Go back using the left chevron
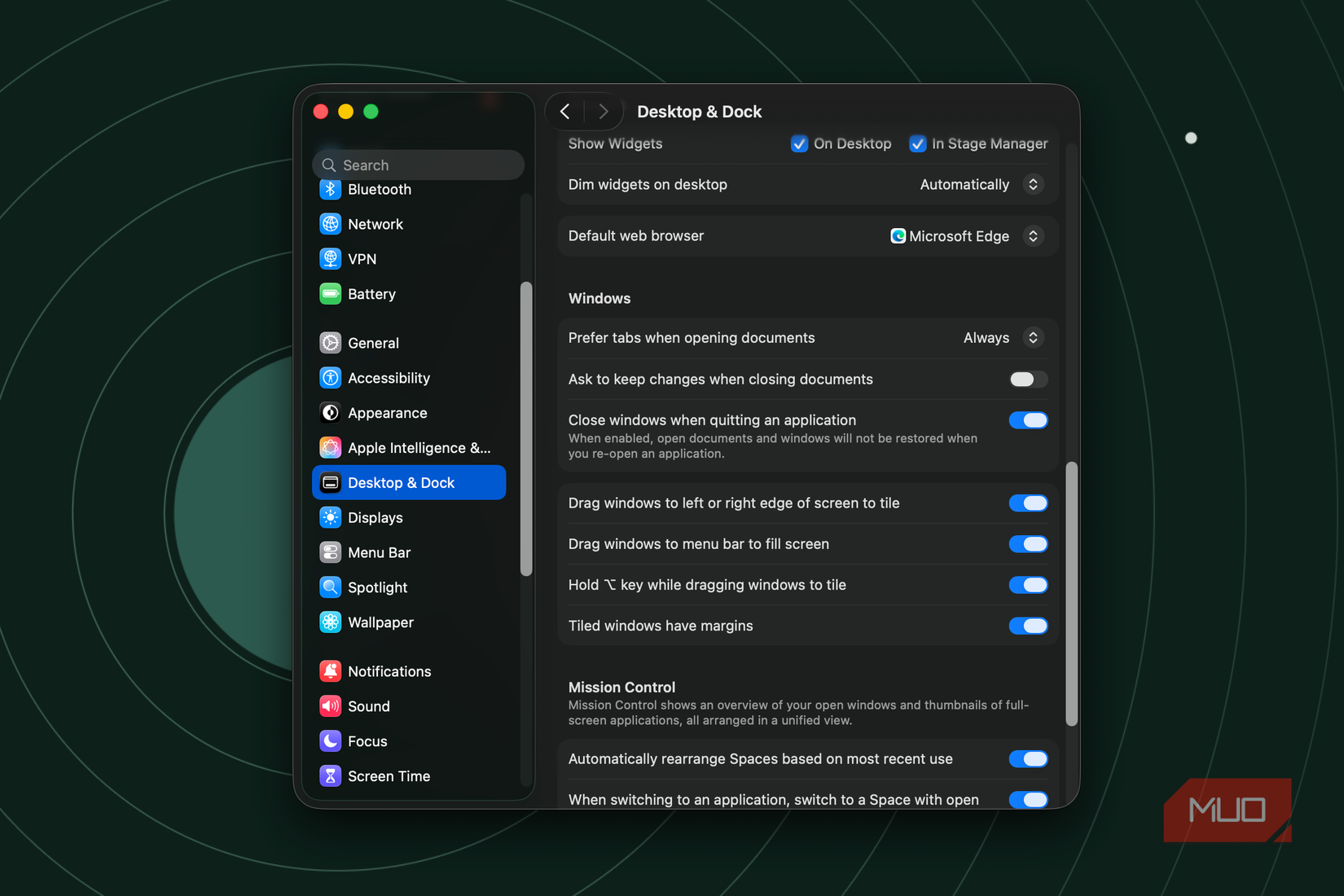The image size is (1344, 896). (564, 112)
